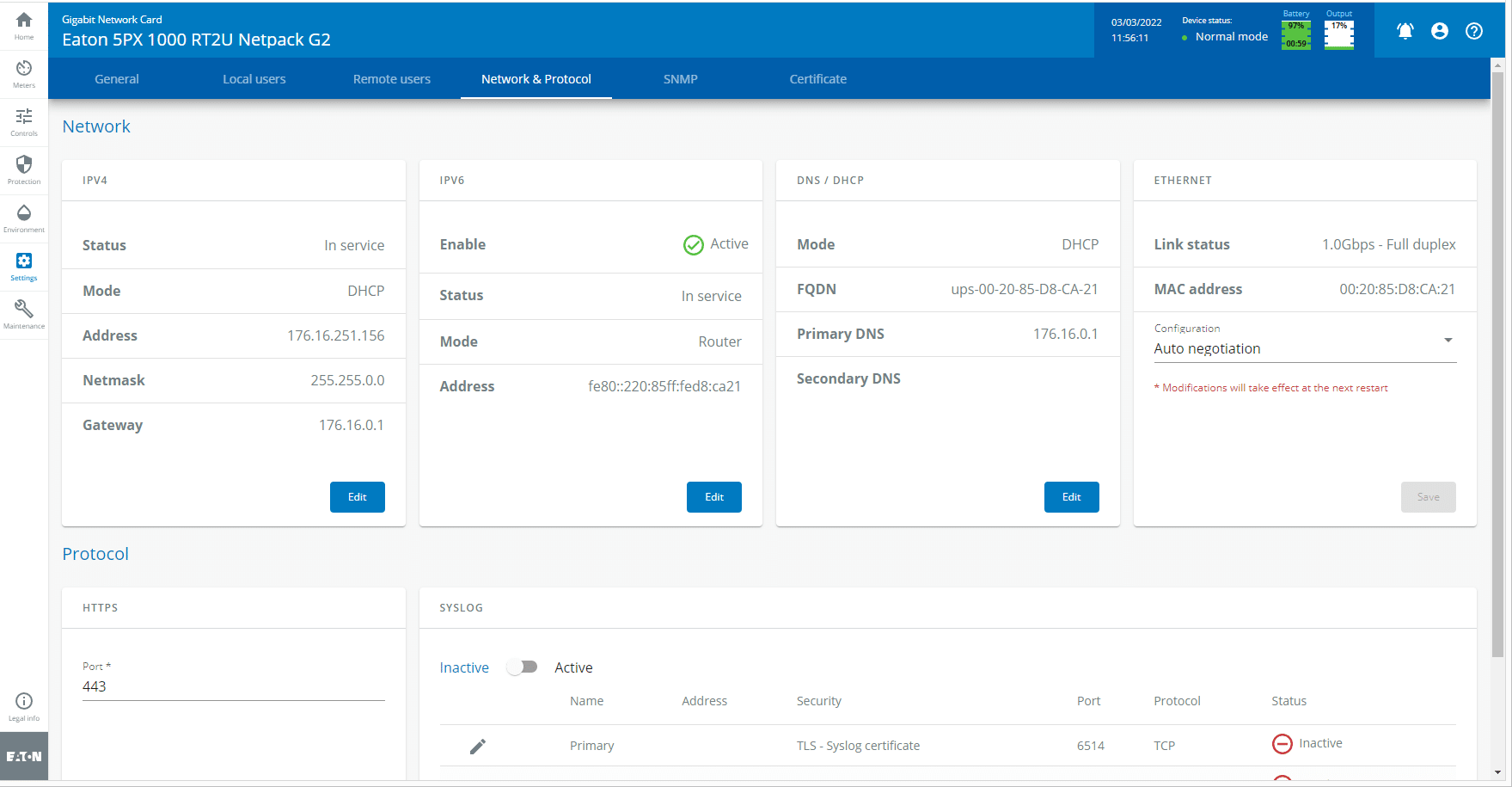Click the Protocol section heading
Screen dimensions: 1512x787
pos(95,554)
